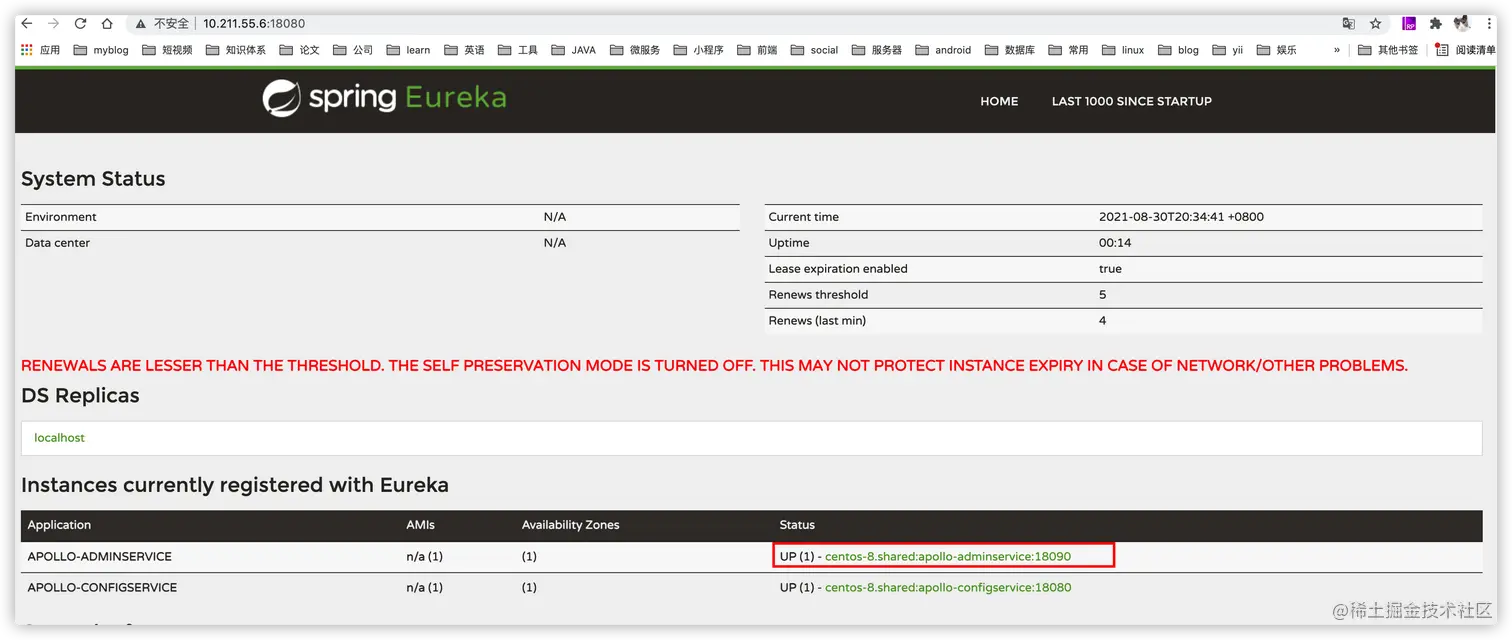Open the browser home page icon
The image size is (1512, 640).
pos(107,23)
